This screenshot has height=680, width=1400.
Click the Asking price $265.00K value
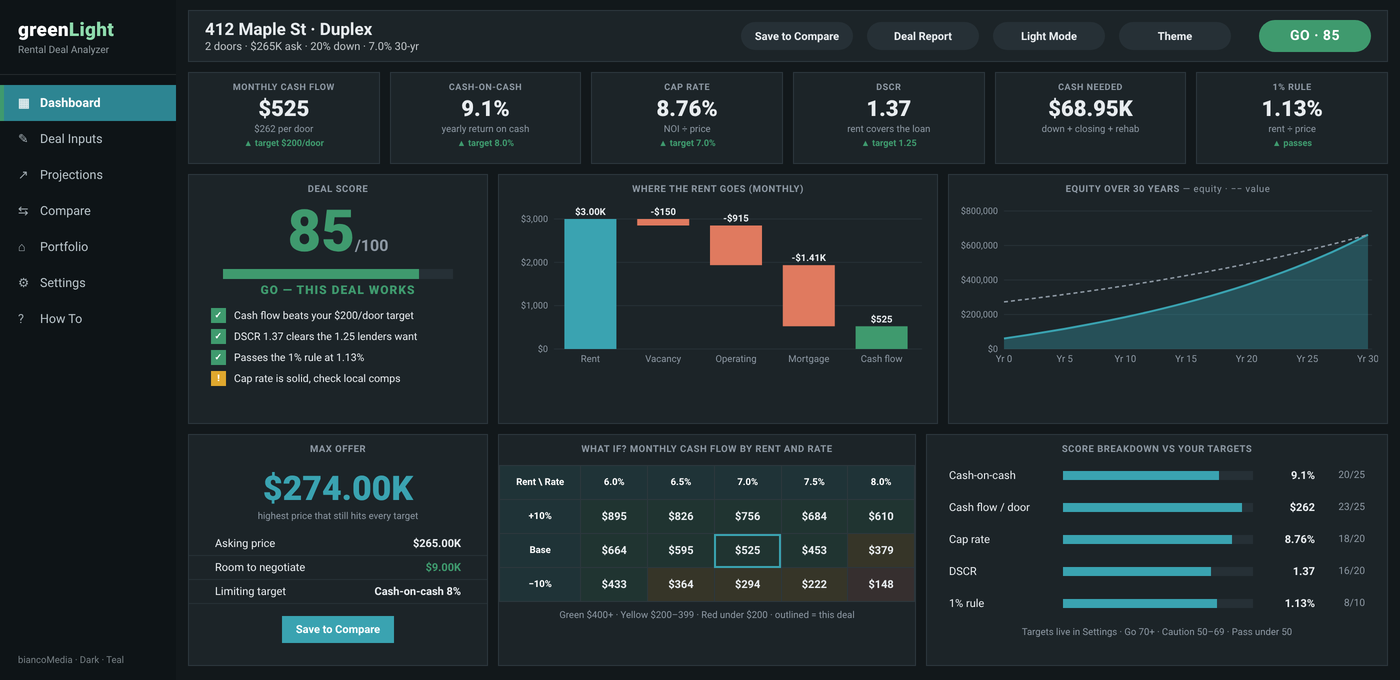pos(437,543)
